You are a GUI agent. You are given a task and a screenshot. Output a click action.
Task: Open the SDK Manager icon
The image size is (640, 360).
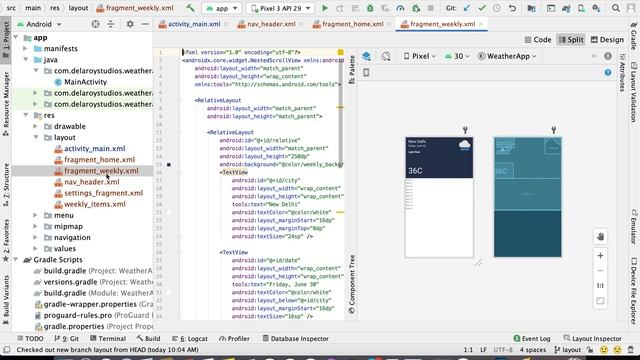pyautogui.click(x=596, y=8)
